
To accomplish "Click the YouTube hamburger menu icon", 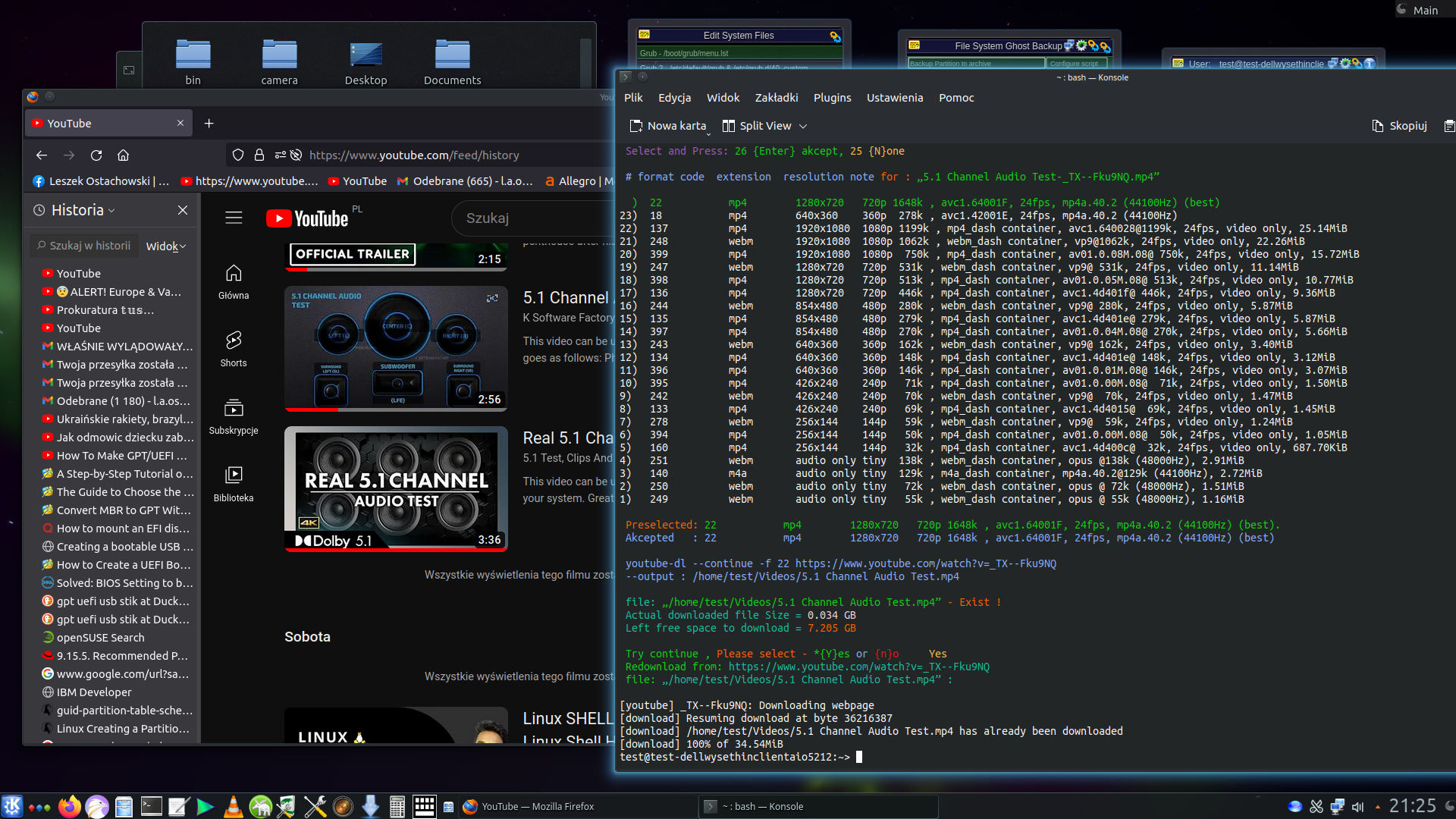I will tap(234, 218).
